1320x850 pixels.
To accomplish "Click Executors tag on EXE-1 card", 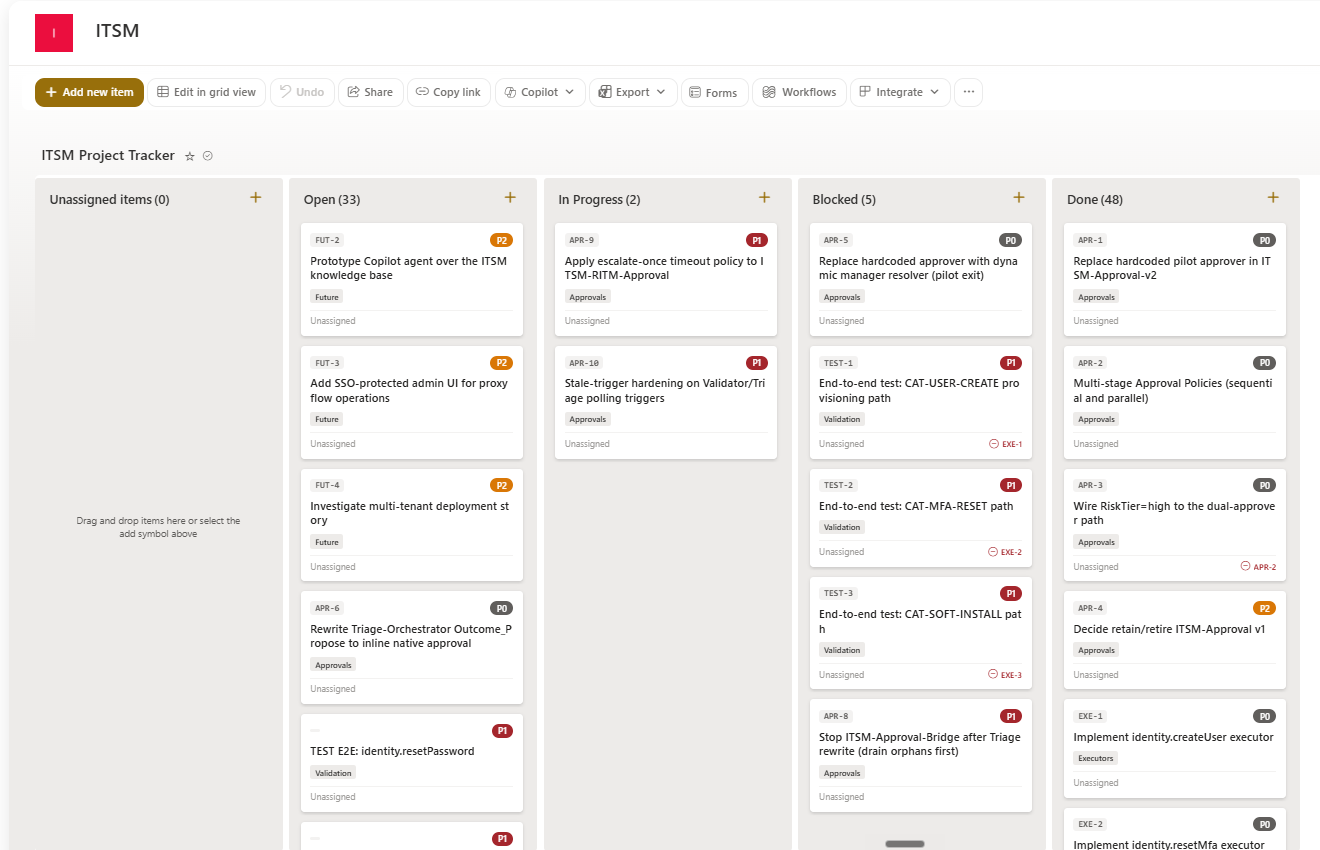I will coord(1096,758).
